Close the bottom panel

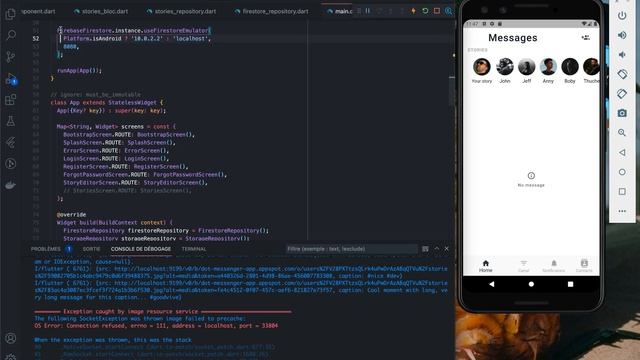point(447,248)
